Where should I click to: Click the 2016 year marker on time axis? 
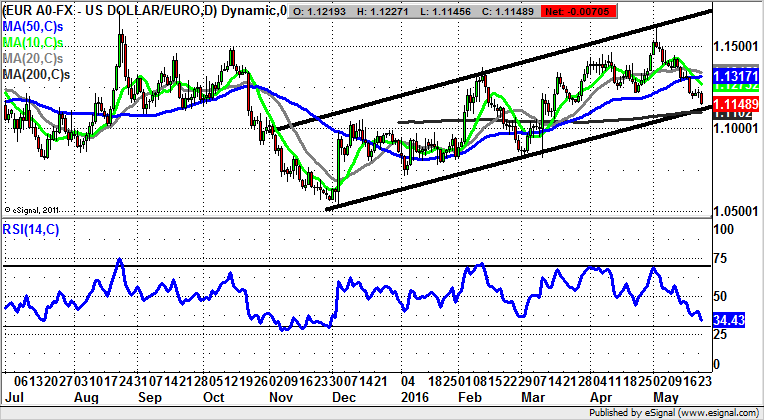[406, 395]
